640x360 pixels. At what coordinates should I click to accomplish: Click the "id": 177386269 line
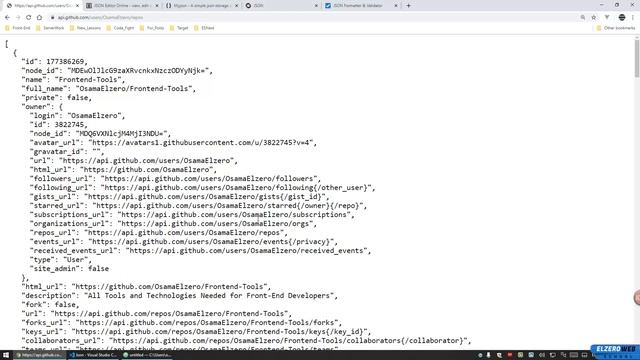click(55, 62)
